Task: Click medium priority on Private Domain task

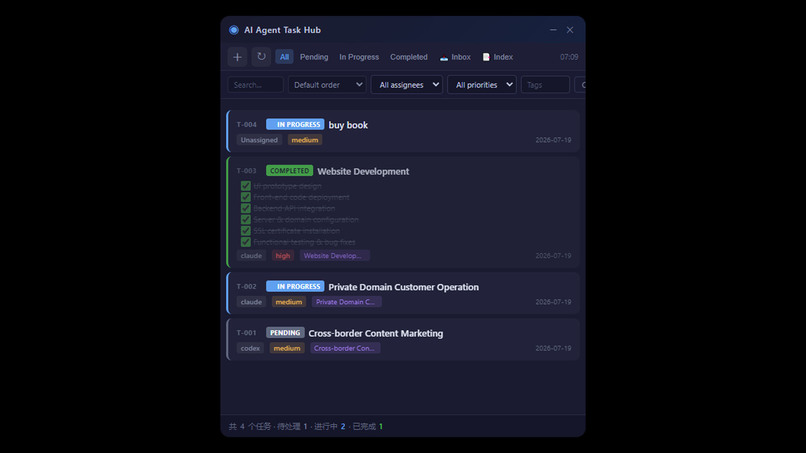Action: pos(289,302)
